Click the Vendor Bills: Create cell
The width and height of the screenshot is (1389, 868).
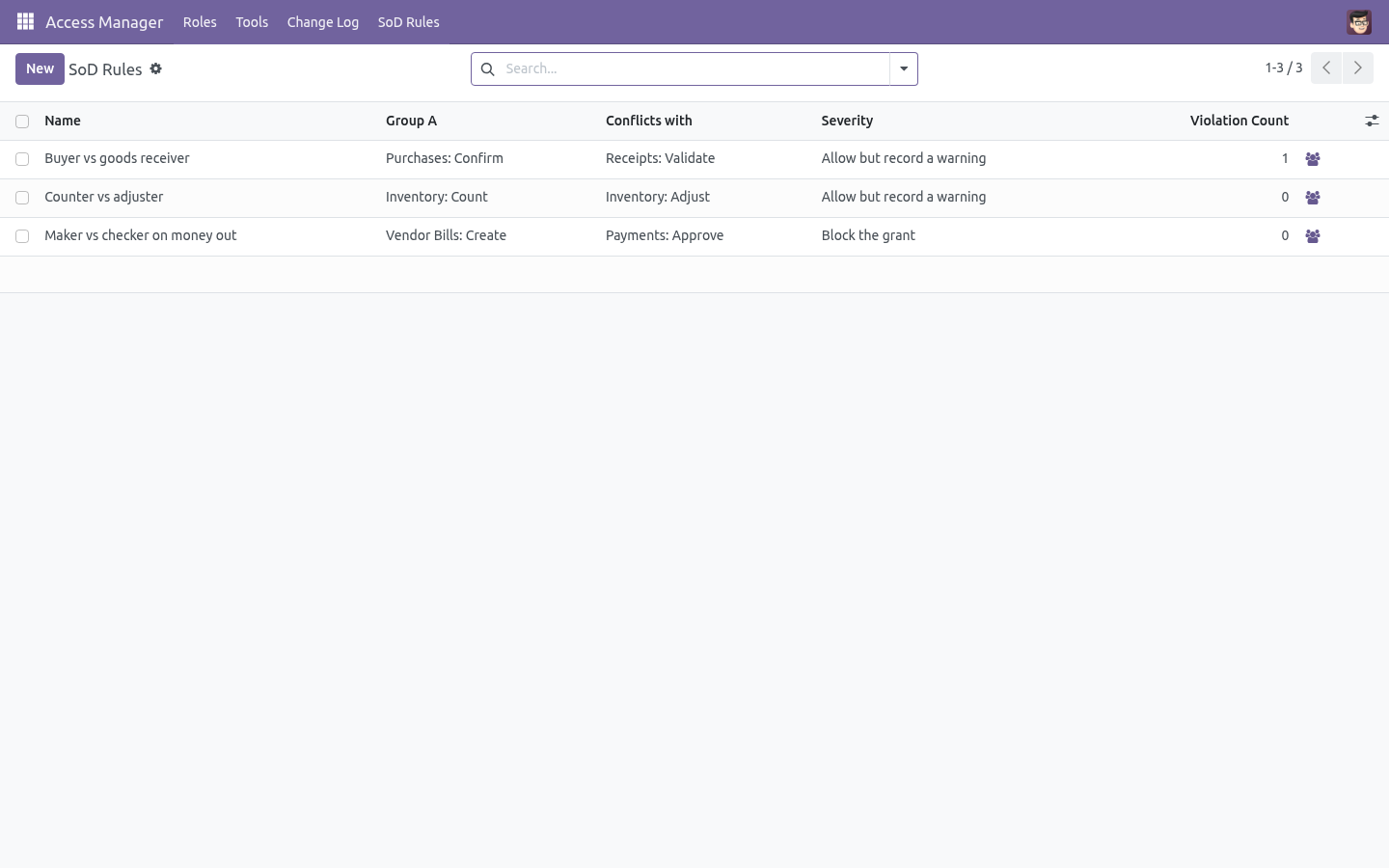pos(446,235)
